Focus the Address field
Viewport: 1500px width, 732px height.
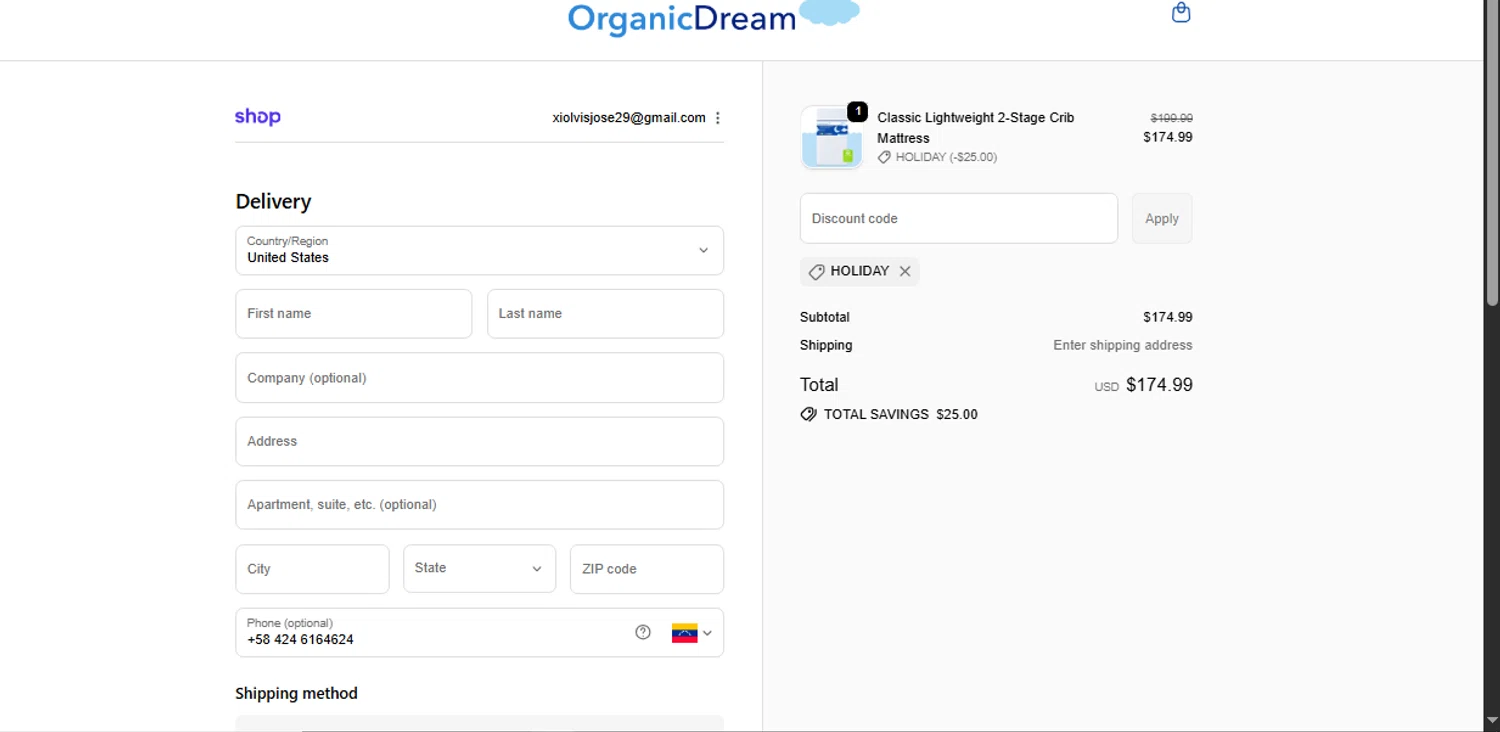479,441
